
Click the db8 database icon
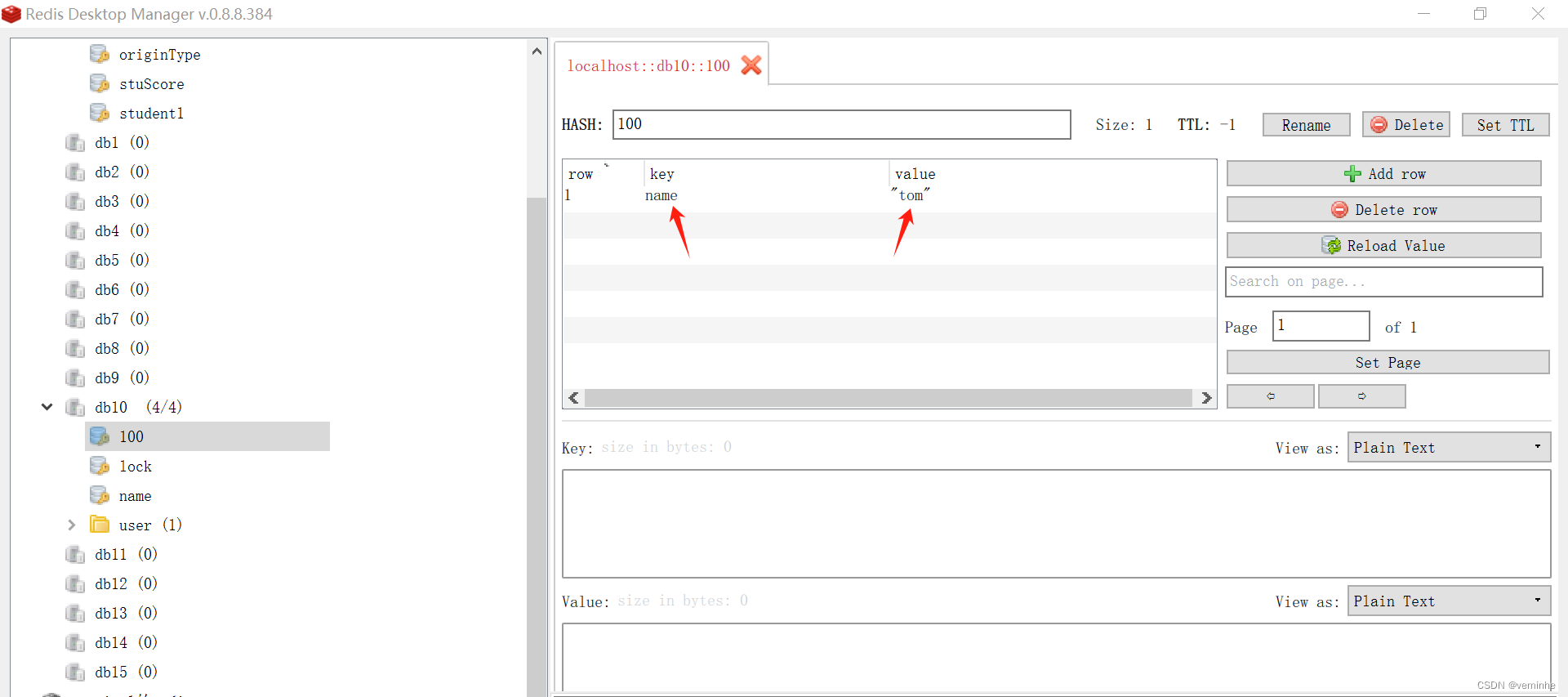75,348
